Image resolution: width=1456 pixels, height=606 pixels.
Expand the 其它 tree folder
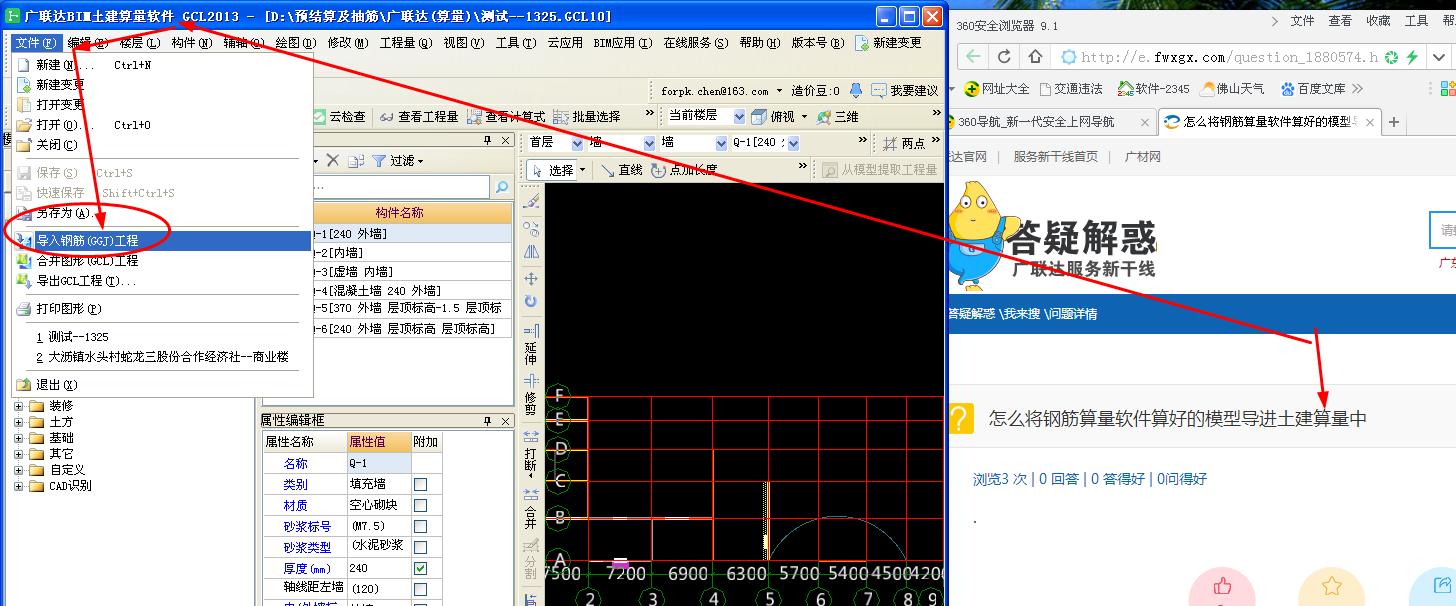[x=19, y=454]
